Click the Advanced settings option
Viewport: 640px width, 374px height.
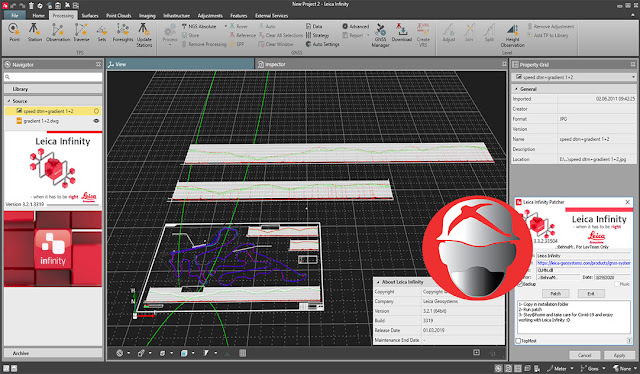coord(356,26)
